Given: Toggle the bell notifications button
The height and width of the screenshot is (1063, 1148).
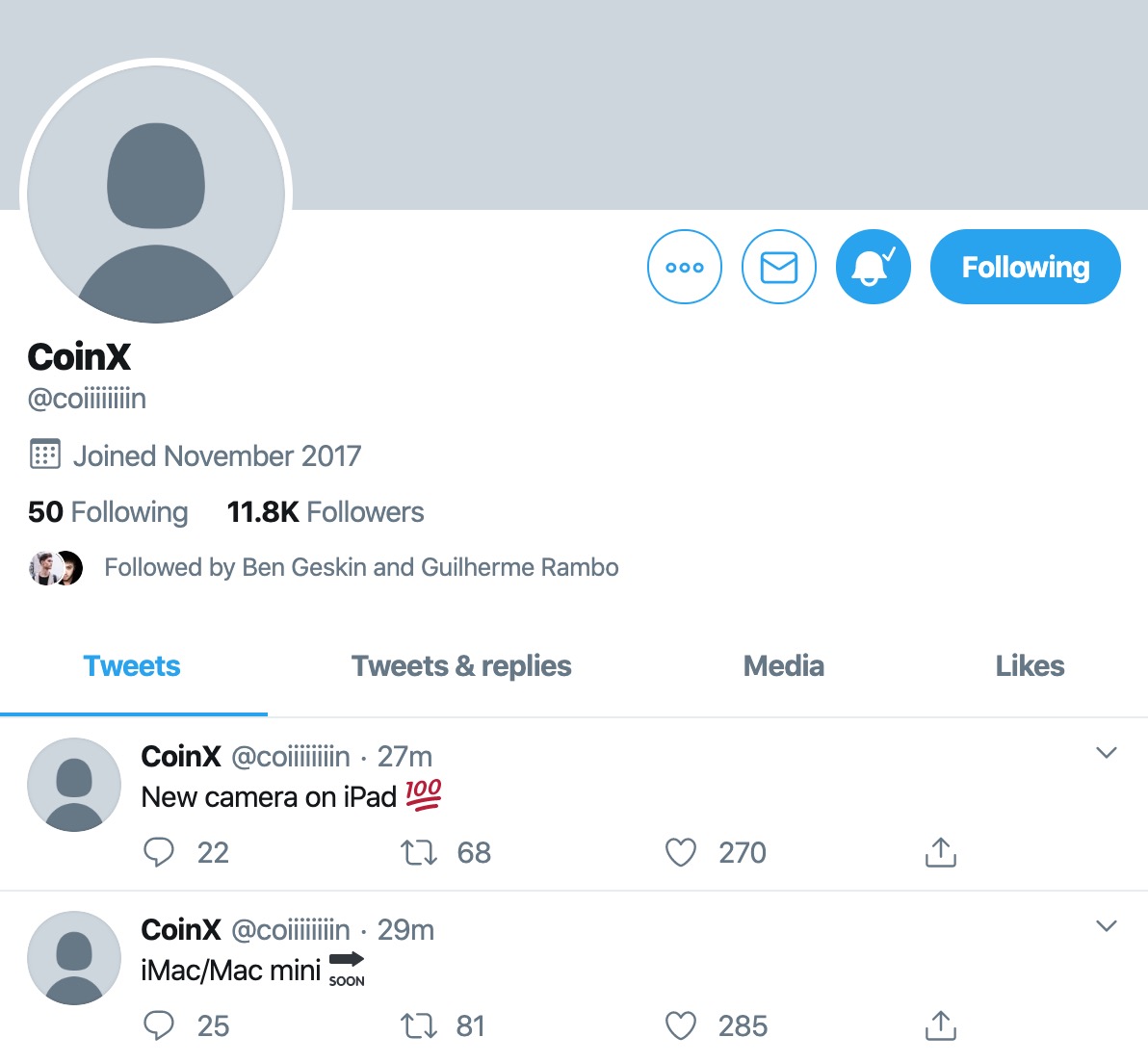Looking at the screenshot, I should 873,267.
